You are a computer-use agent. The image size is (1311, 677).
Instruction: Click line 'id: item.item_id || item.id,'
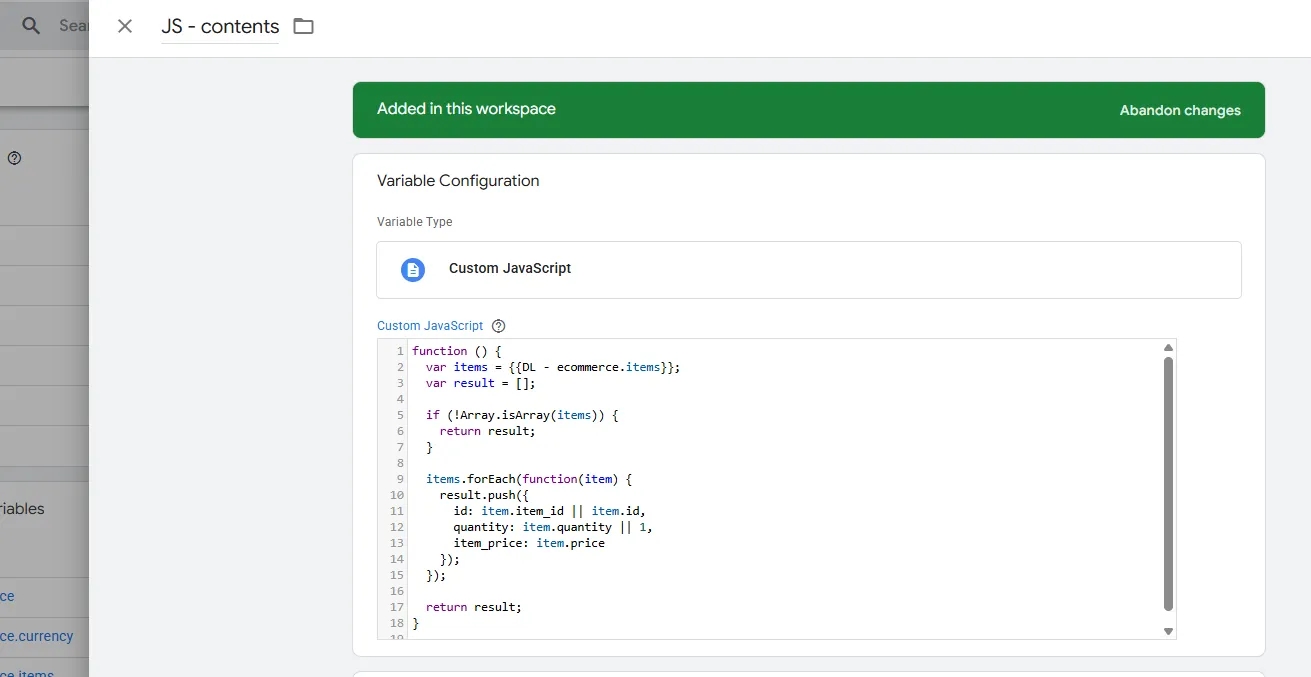point(550,511)
